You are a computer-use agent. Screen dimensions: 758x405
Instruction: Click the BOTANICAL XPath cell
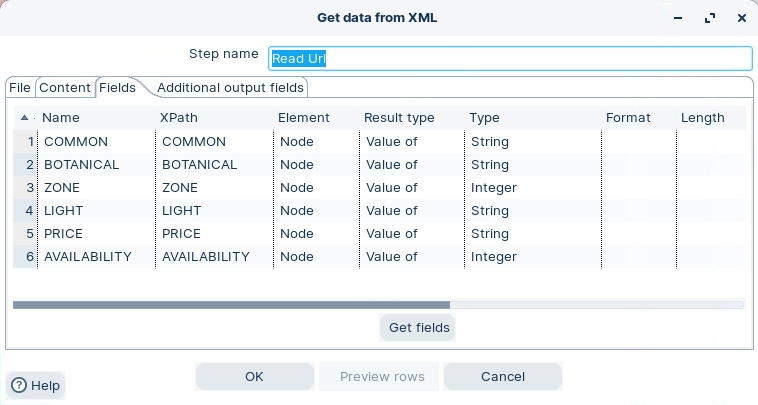[214, 165]
